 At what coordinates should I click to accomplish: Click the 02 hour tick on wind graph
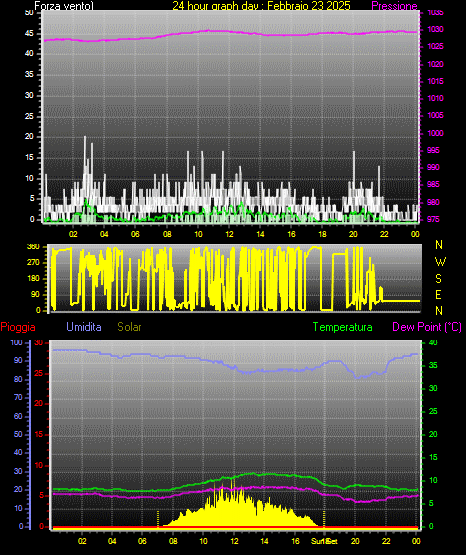click(x=73, y=234)
